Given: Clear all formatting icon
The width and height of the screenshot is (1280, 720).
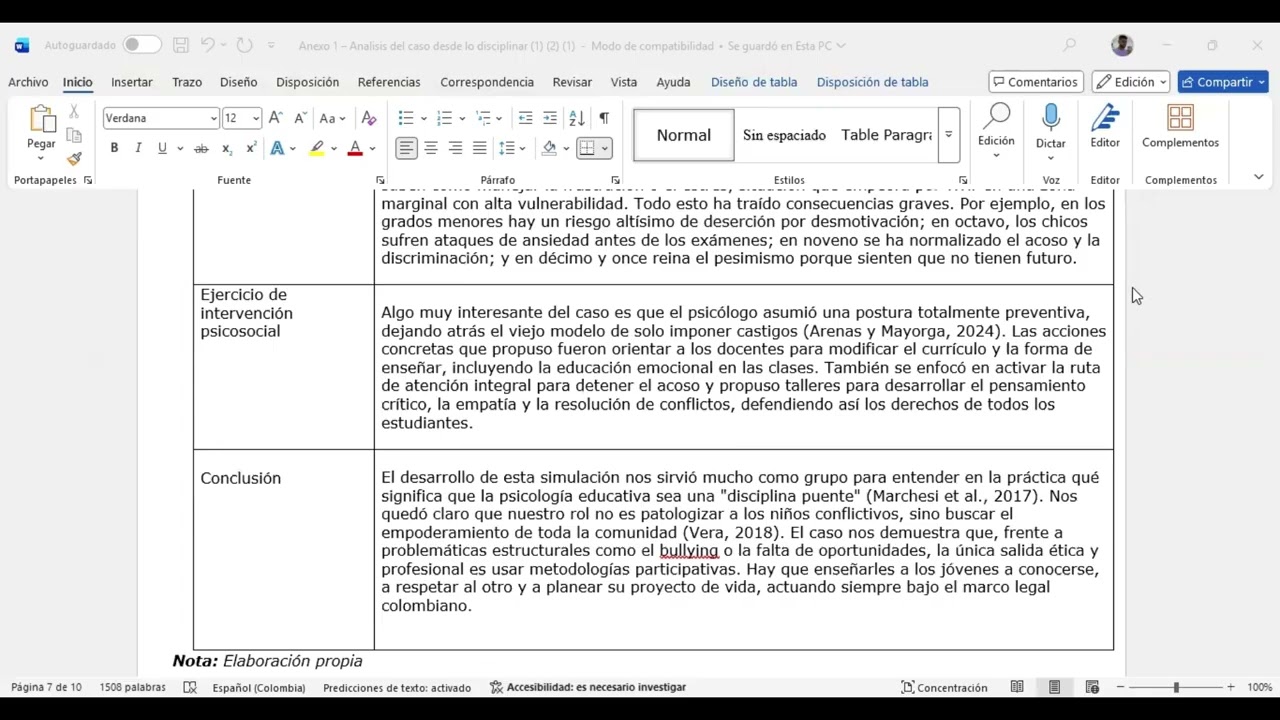Looking at the screenshot, I should point(369,118).
